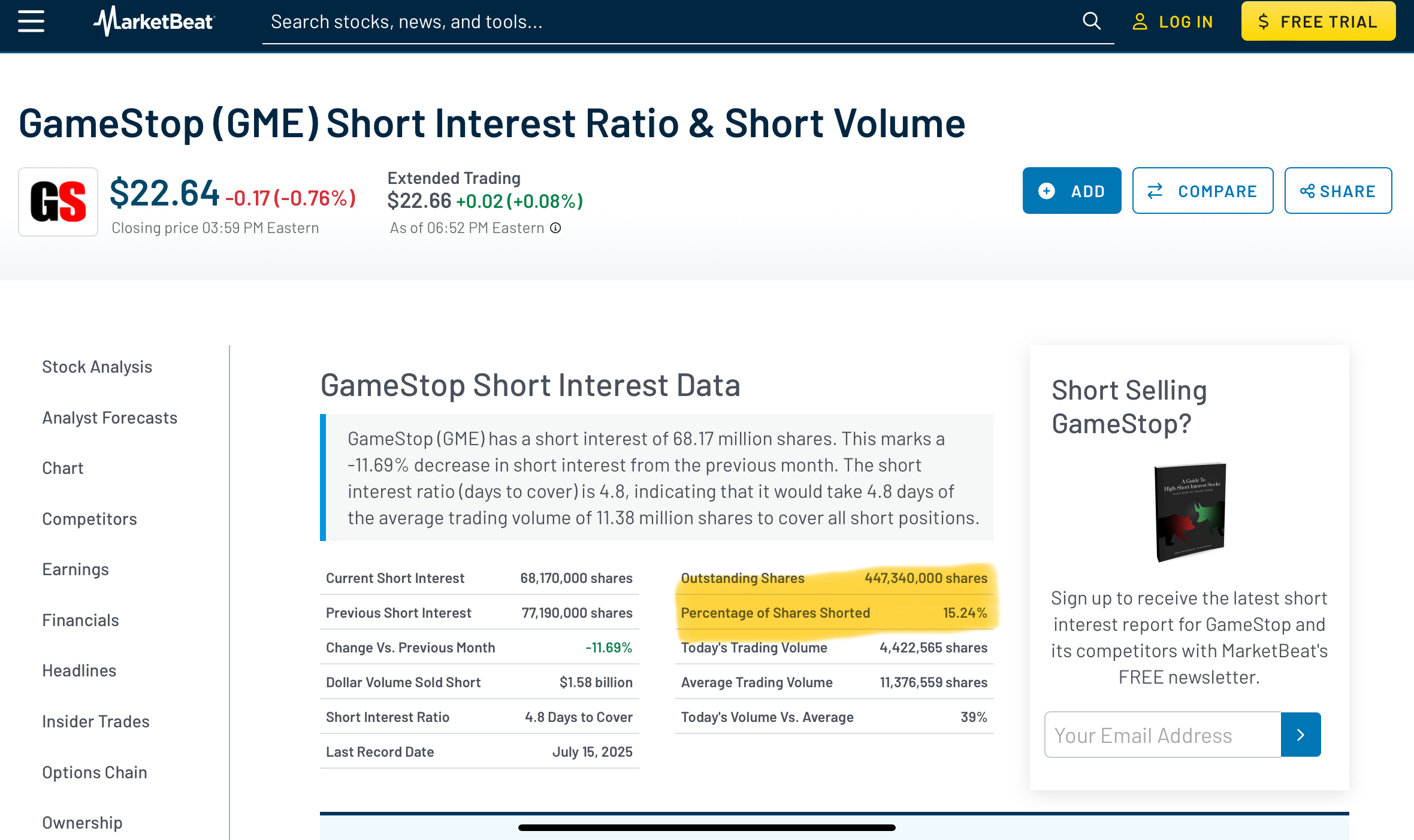Viewport: 1414px width, 840px height.
Task: Click the COMPARE button
Action: pyautogui.click(x=1202, y=191)
